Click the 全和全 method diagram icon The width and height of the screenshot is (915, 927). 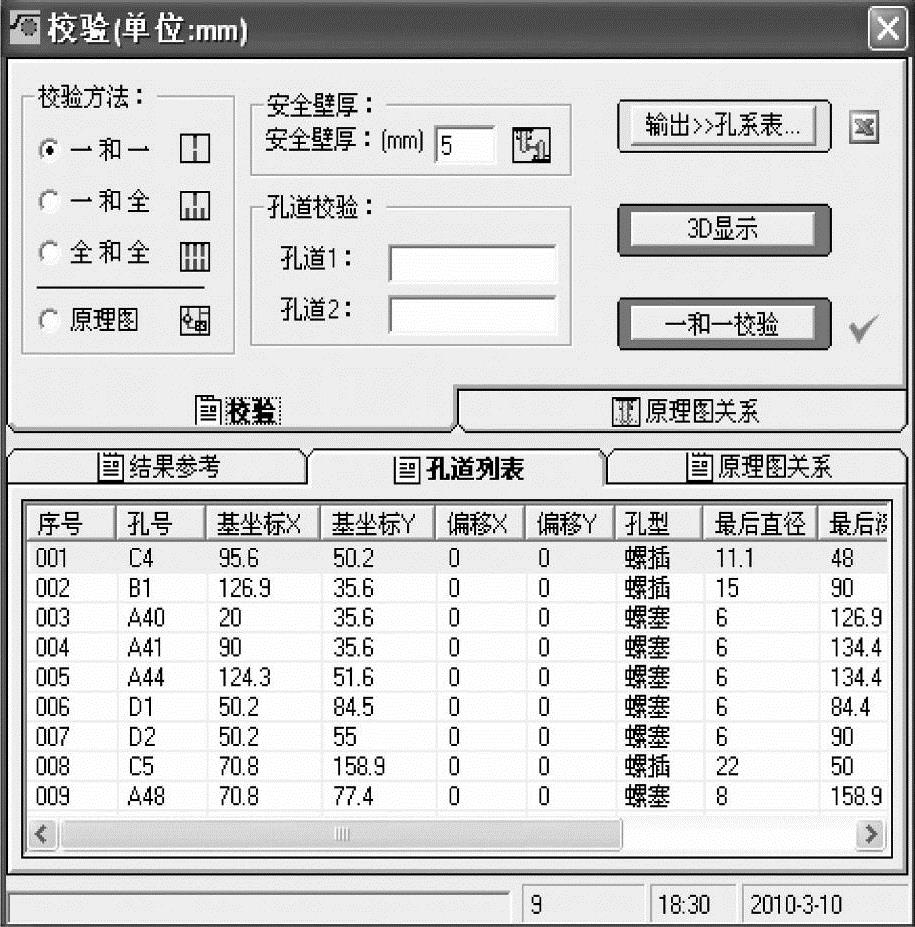[x=194, y=257]
